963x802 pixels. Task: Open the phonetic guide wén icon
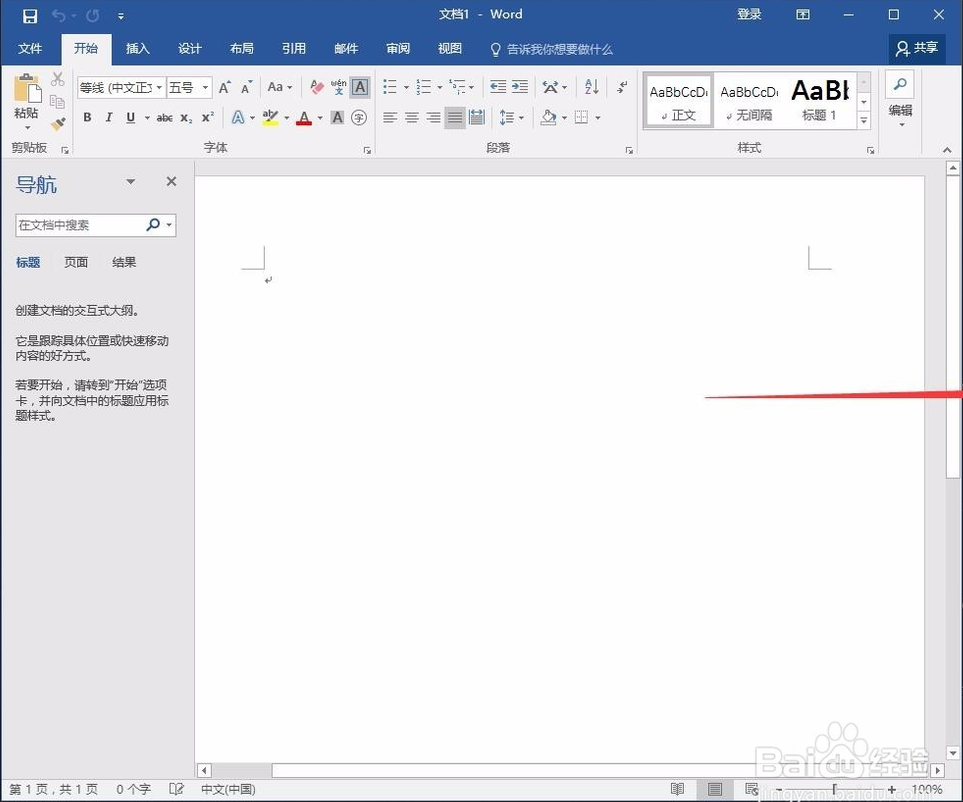[x=338, y=87]
